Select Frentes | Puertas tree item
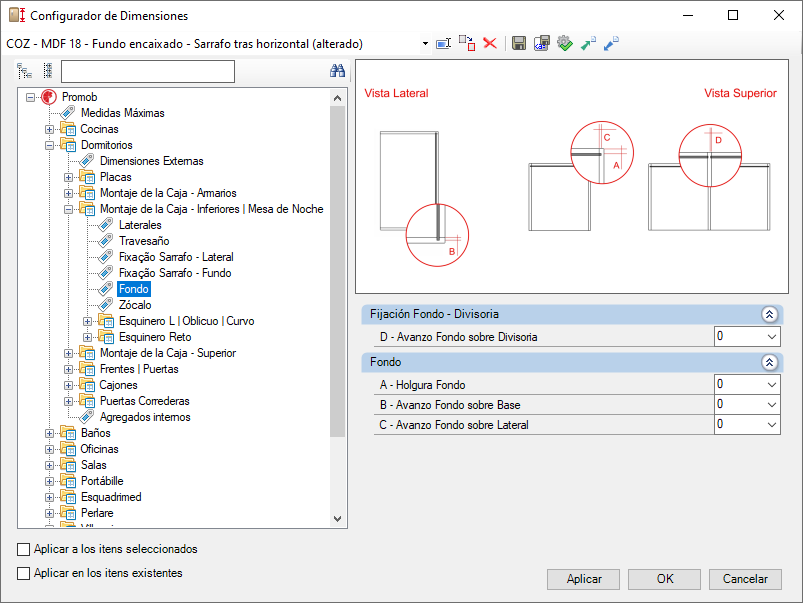Screen dimensions: 803x603 (x=139, y=369)
